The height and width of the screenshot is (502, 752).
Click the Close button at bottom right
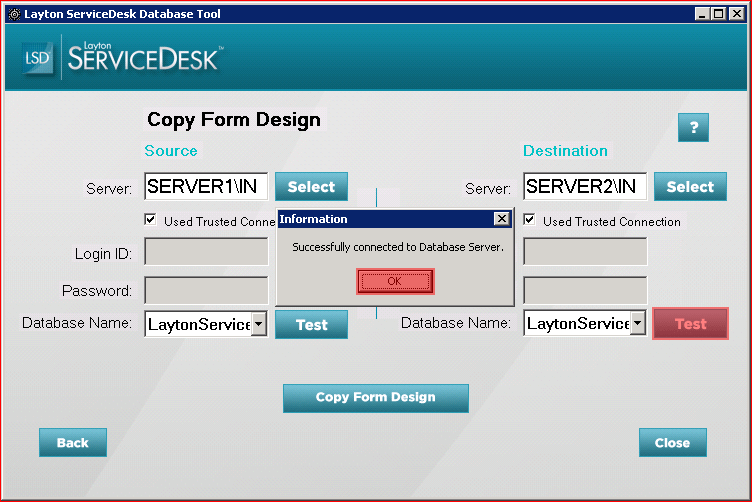point(672,443)
